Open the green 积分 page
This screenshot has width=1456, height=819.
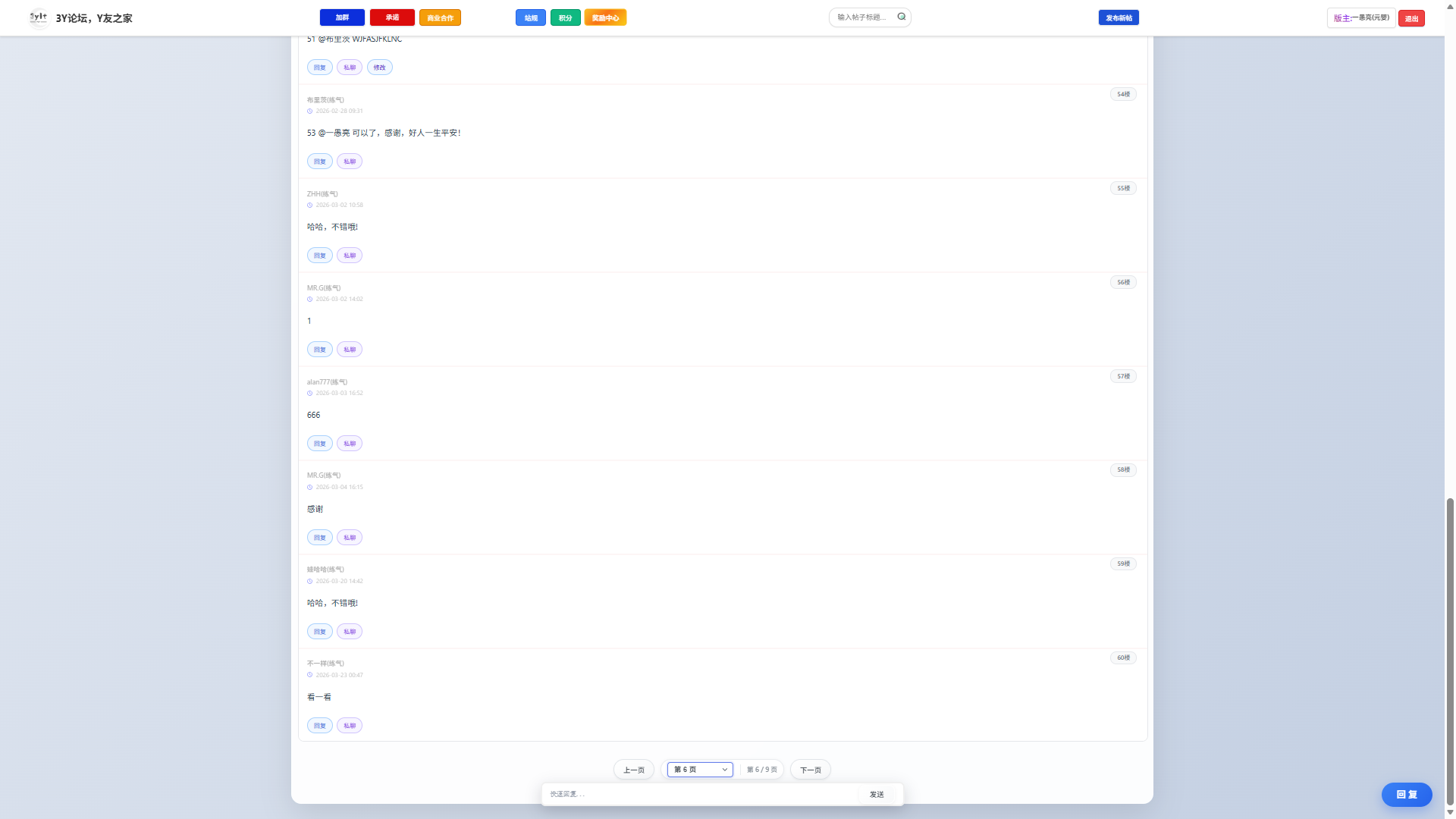click(566, 17)
